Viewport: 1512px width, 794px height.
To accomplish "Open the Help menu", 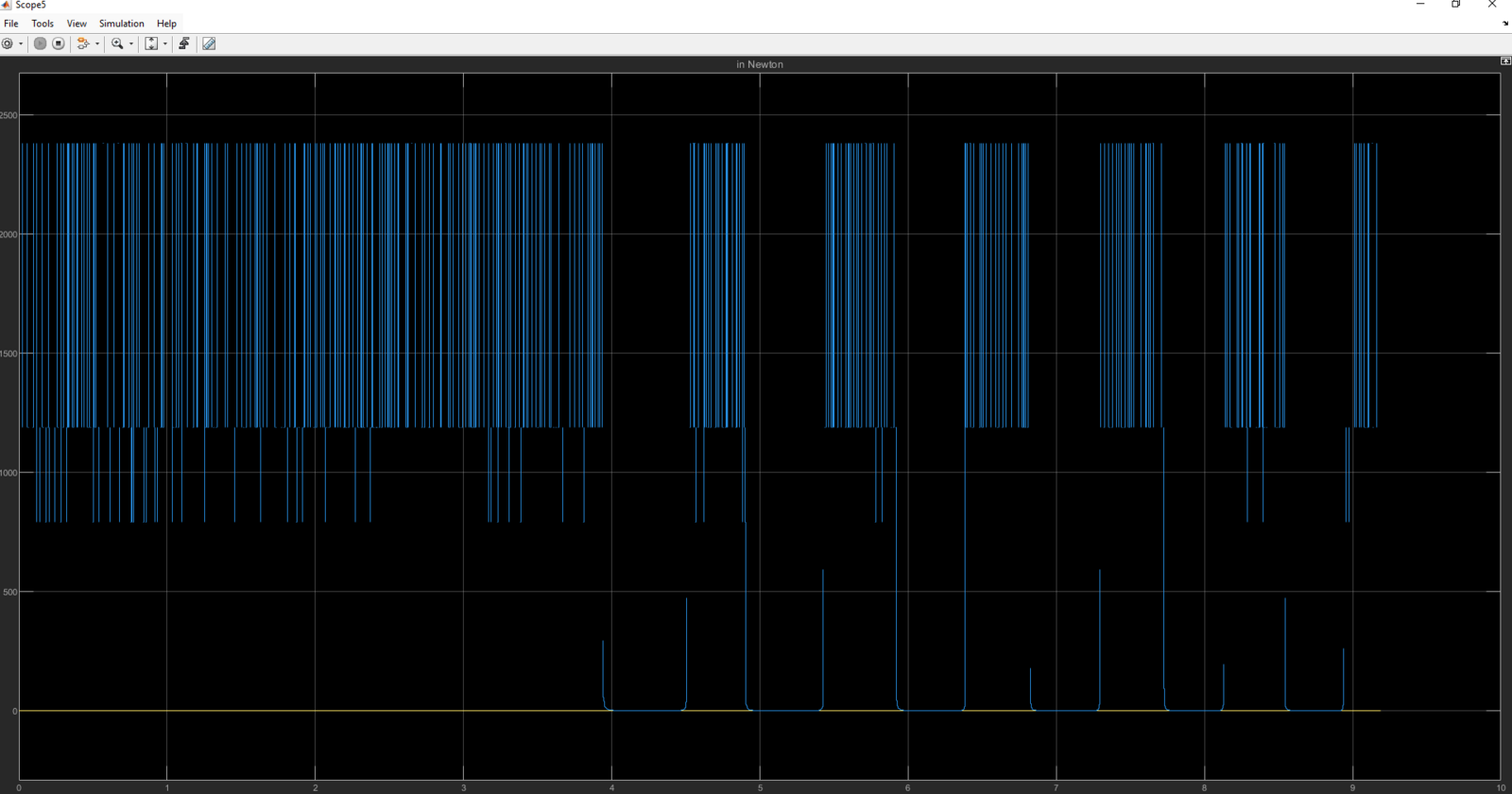I will point(166,24).
